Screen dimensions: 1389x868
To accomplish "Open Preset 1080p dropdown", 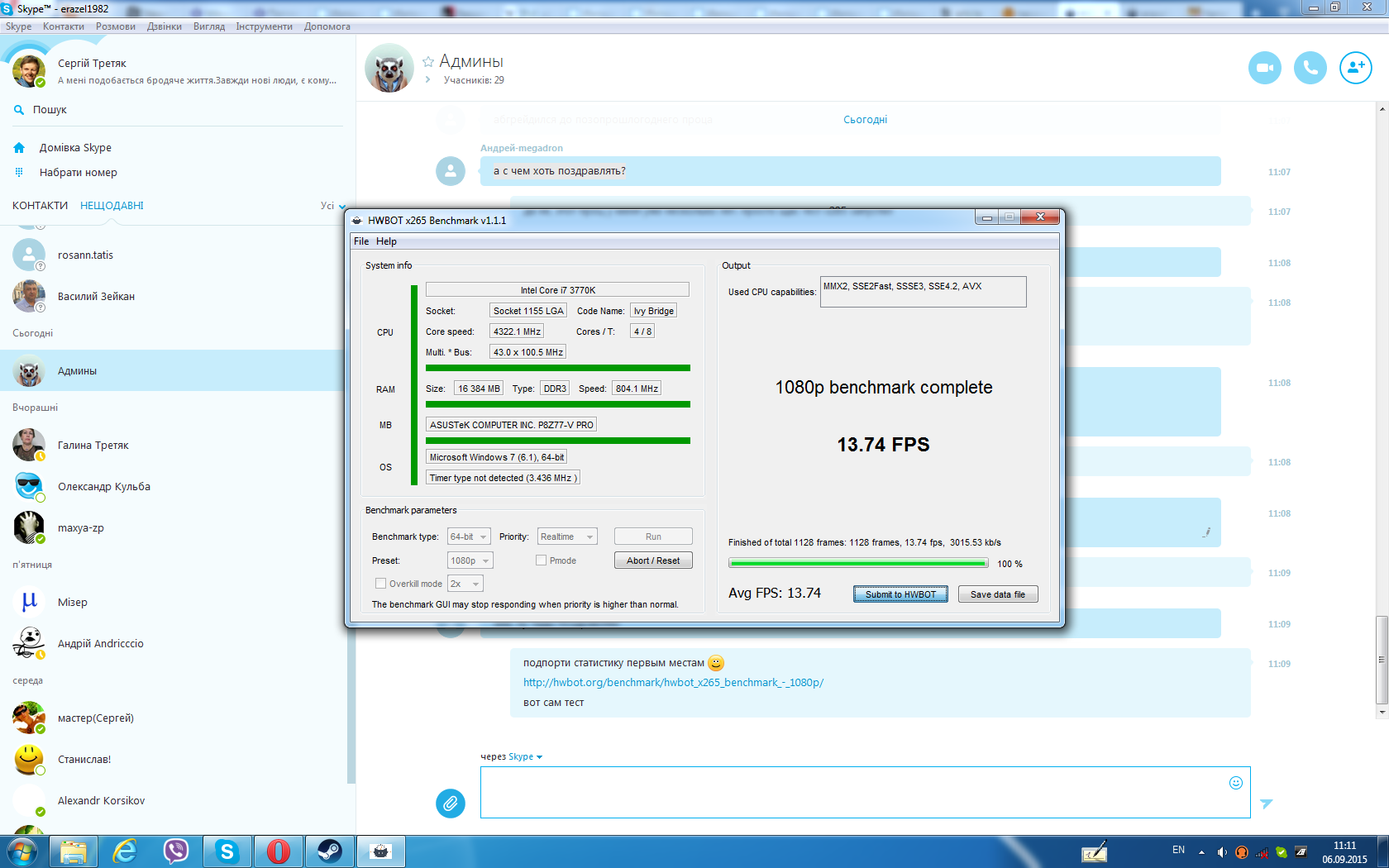I will tap(470, 560).
